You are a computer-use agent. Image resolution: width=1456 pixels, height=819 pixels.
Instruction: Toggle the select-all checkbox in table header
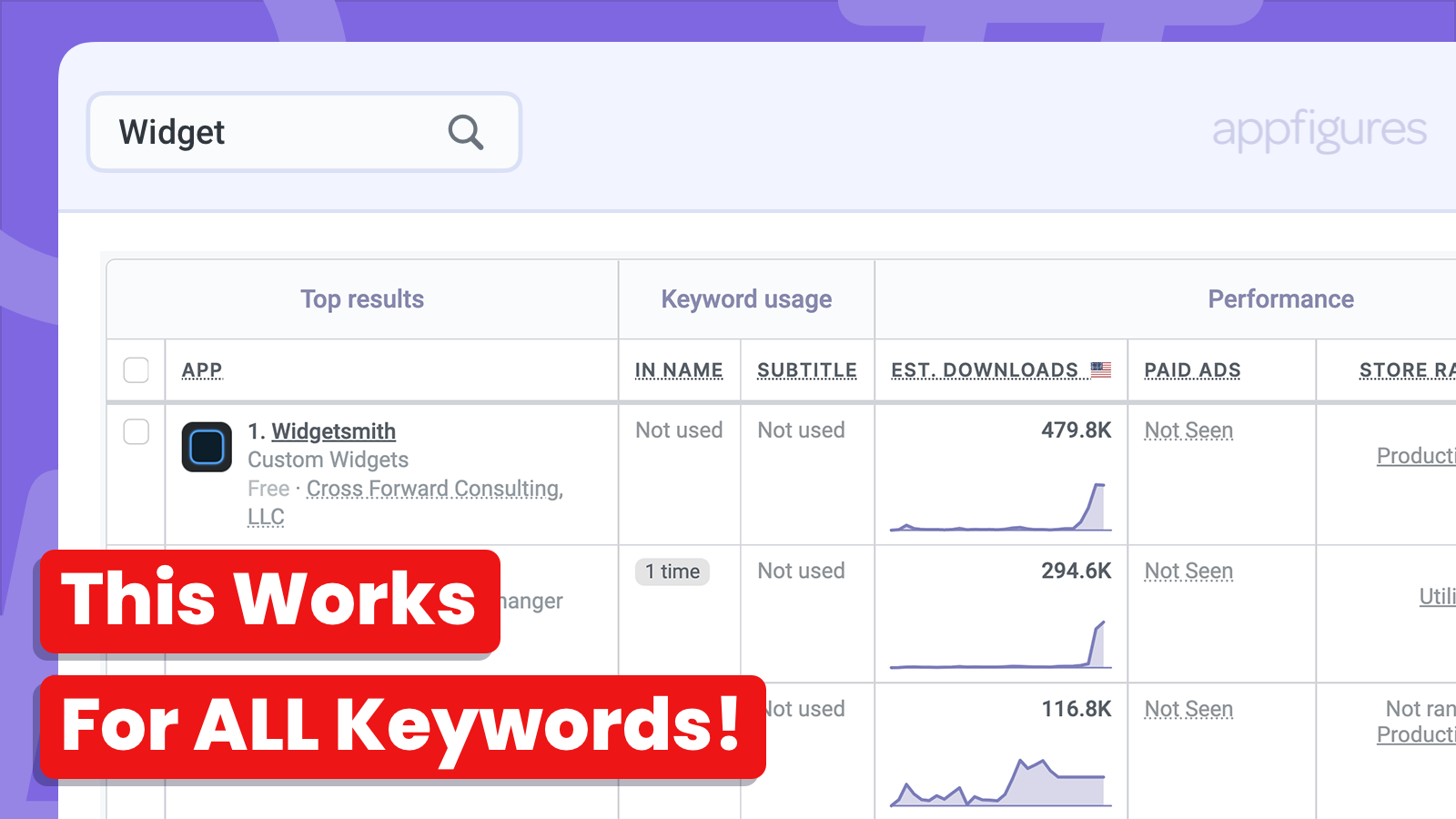pos(136,370)
